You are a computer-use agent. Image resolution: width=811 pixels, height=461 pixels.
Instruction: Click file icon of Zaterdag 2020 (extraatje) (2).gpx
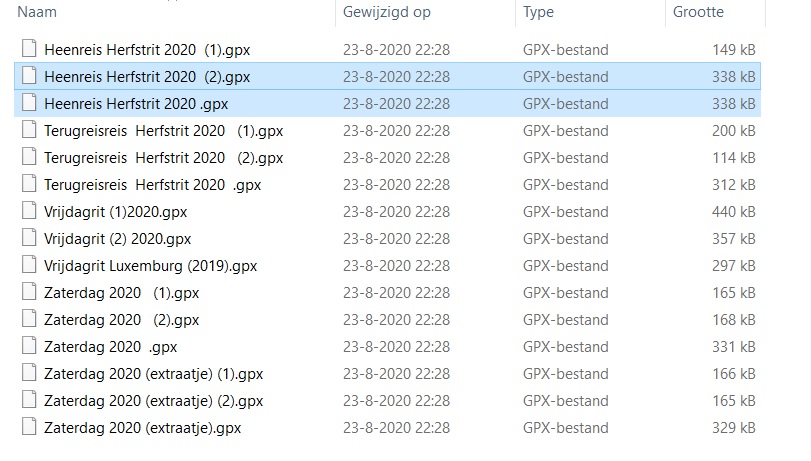(x=29, y=399)
